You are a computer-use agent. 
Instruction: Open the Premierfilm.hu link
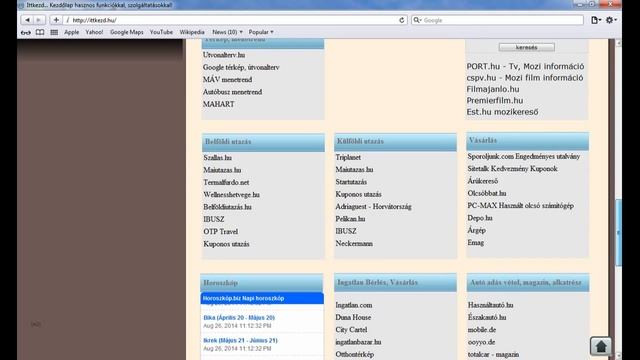pyautogui.click(x=495, y=100)
